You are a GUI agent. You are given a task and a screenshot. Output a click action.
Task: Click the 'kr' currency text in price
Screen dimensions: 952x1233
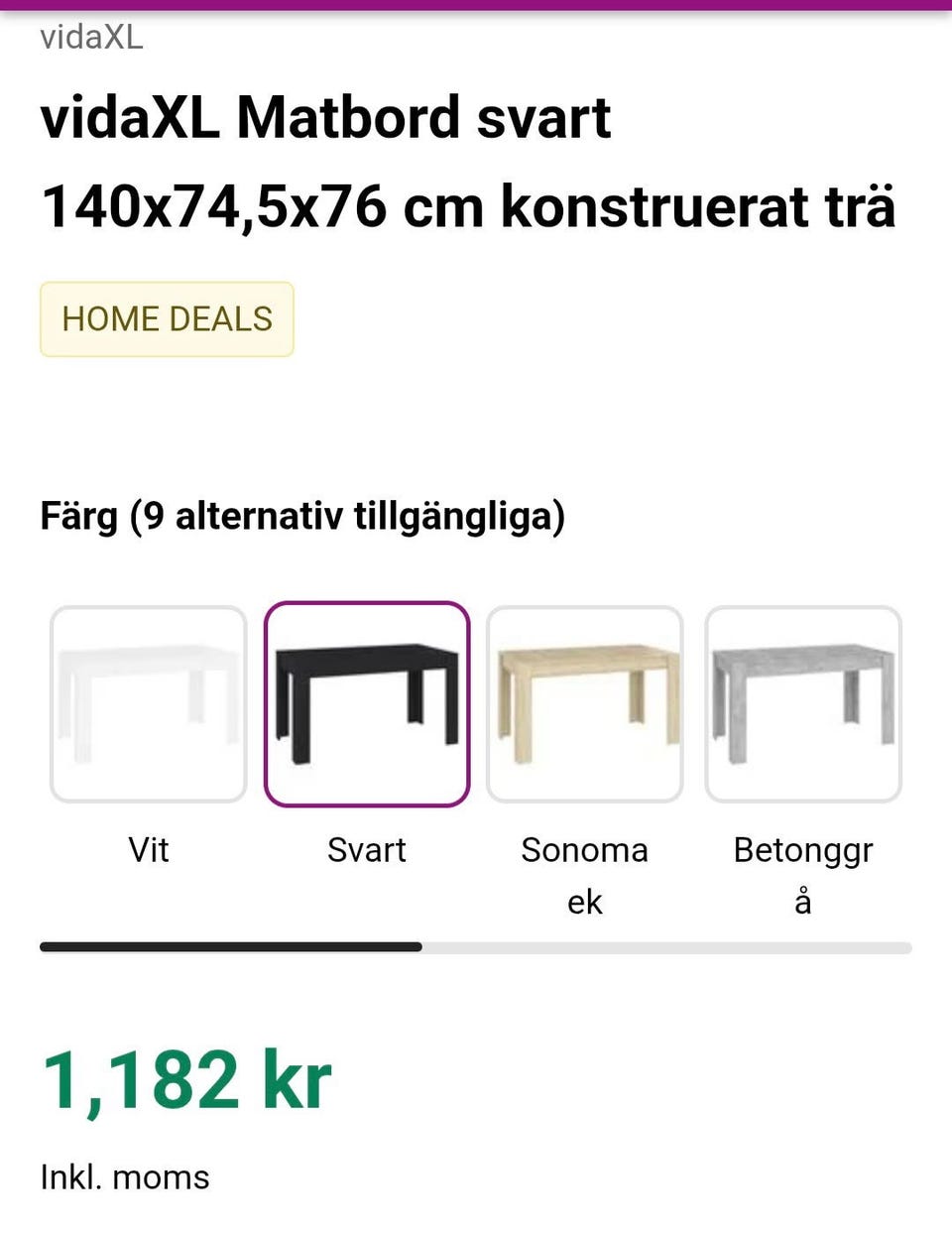pyautogui.click(x=297, y=1080)
